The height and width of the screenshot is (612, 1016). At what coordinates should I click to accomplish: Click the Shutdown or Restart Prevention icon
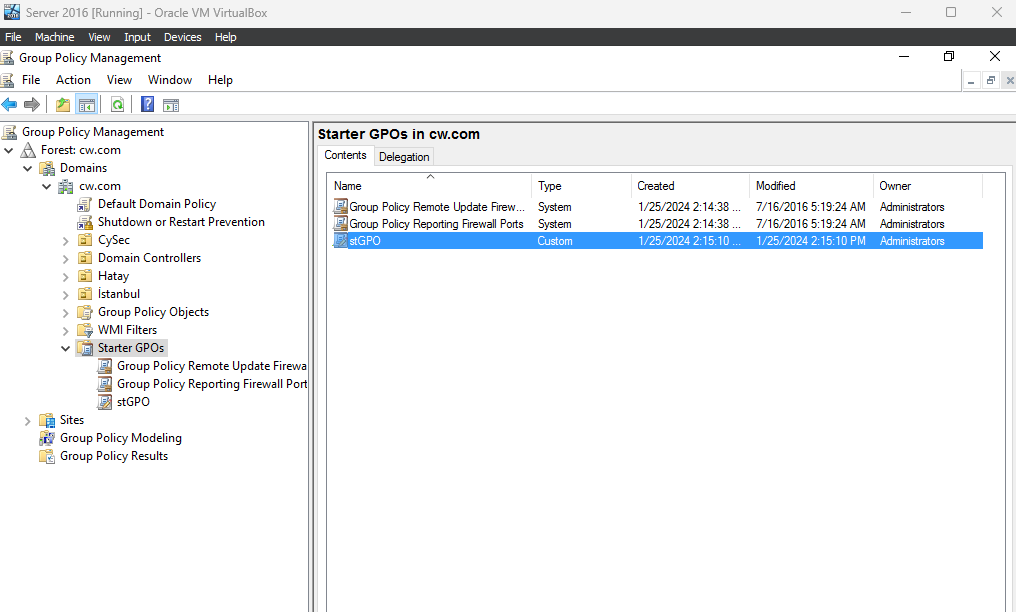(85, 223)
